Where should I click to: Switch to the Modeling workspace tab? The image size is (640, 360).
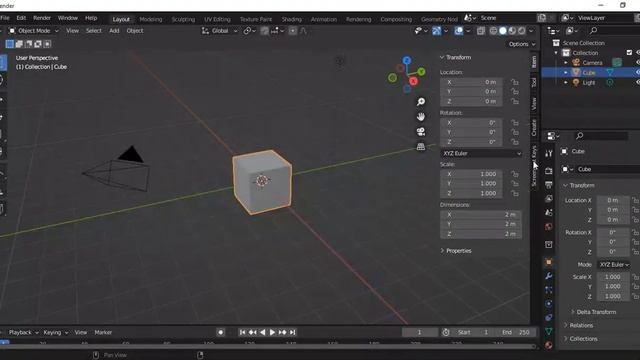point(151,19)
